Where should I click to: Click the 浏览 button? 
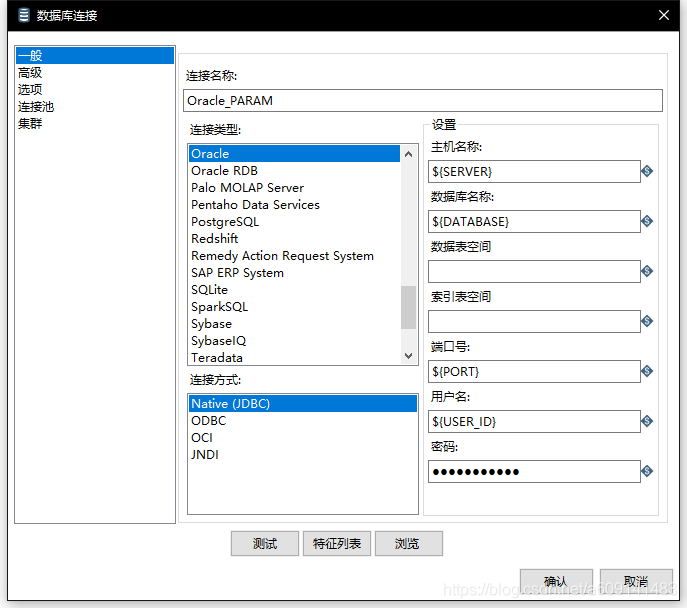[x=408, y=544]
